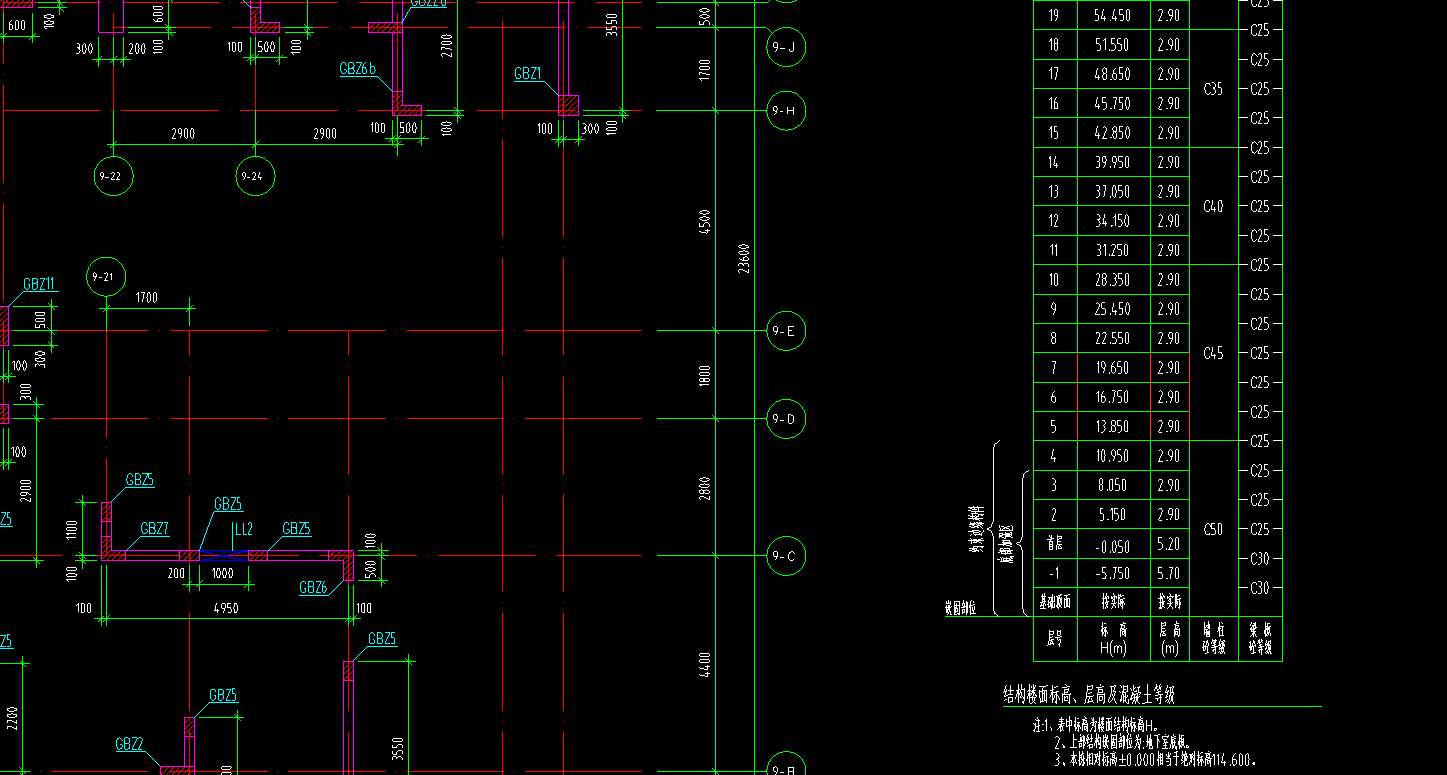The height and width of the screenshot is (775, 1447).
Task: Click elevation cell 42.850 in the table
Action: pos(1113,133)
